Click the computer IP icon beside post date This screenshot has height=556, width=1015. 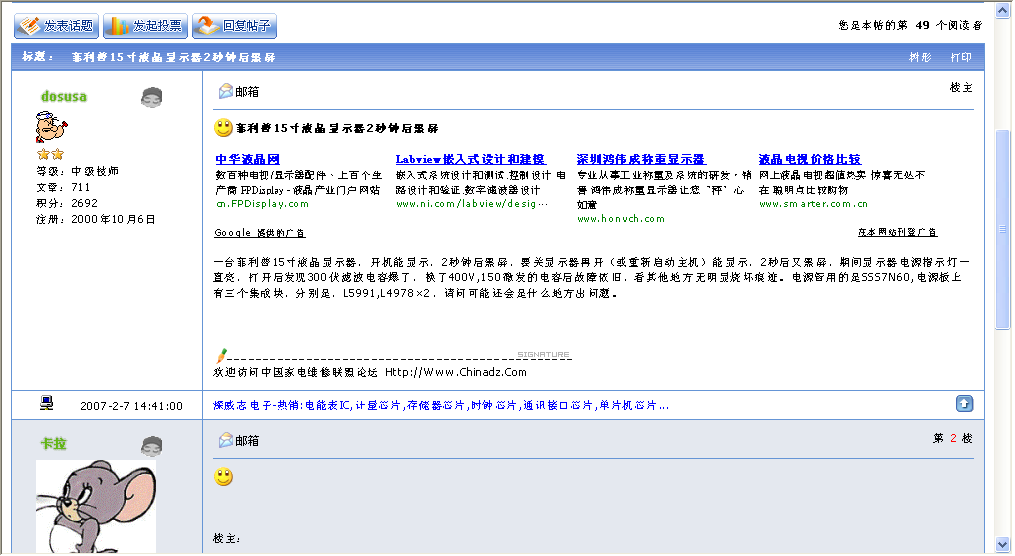46,404
